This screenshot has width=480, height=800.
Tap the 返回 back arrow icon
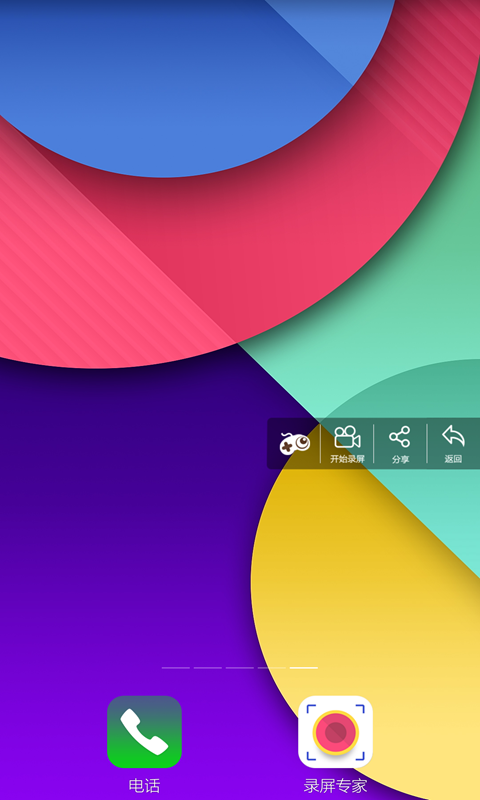click(x=453, y=437)
